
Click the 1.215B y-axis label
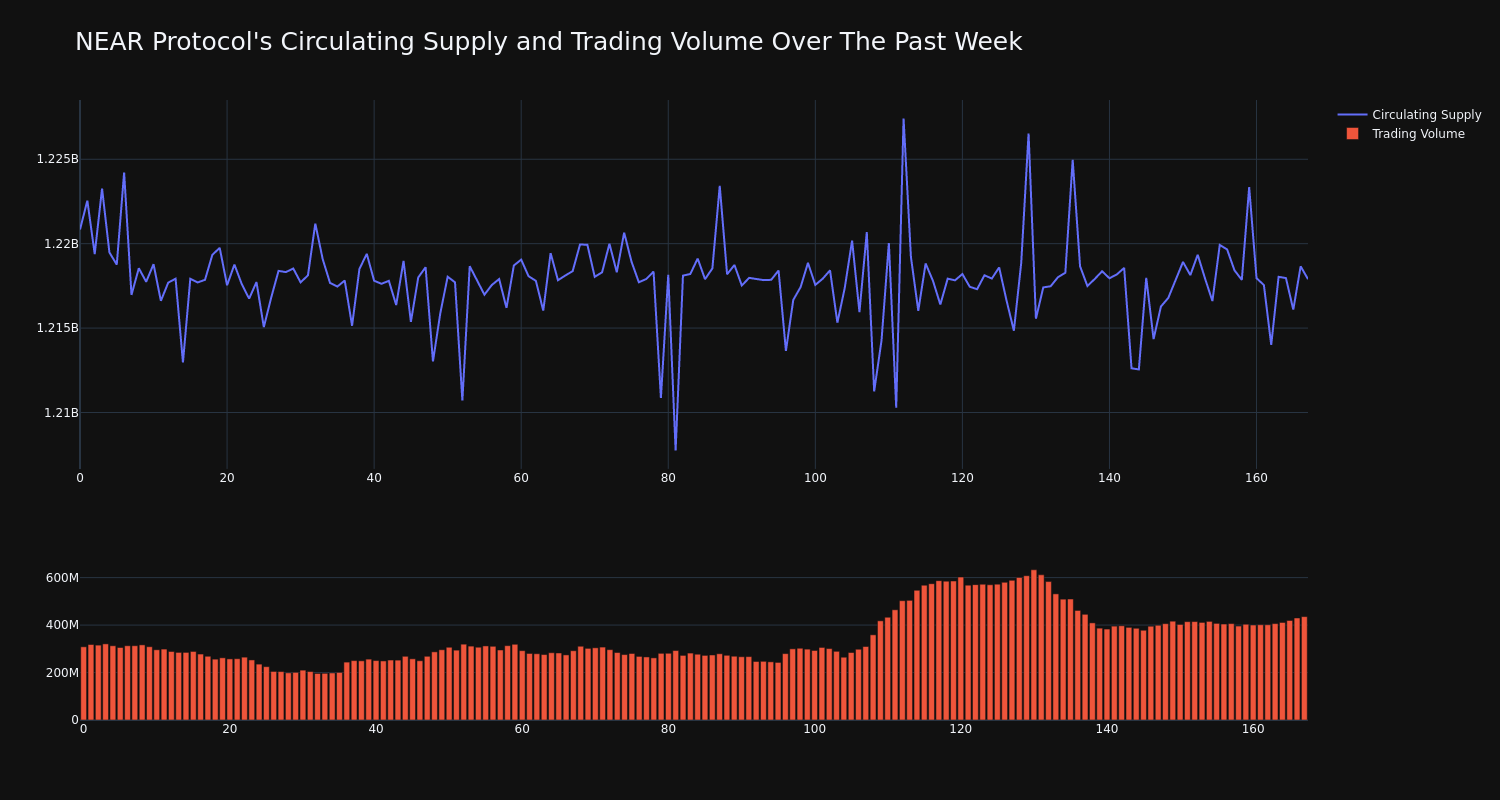[57, 328]
